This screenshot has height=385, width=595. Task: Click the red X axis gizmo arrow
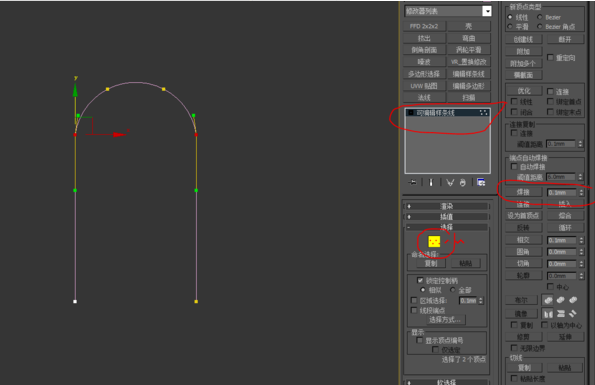coord(119,135)
